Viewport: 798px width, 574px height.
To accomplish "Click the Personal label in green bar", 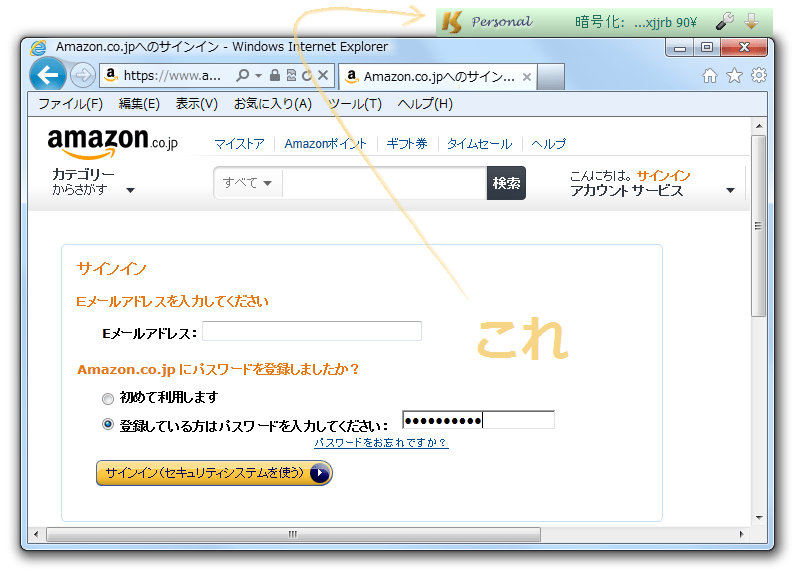I will pos(502,22).
